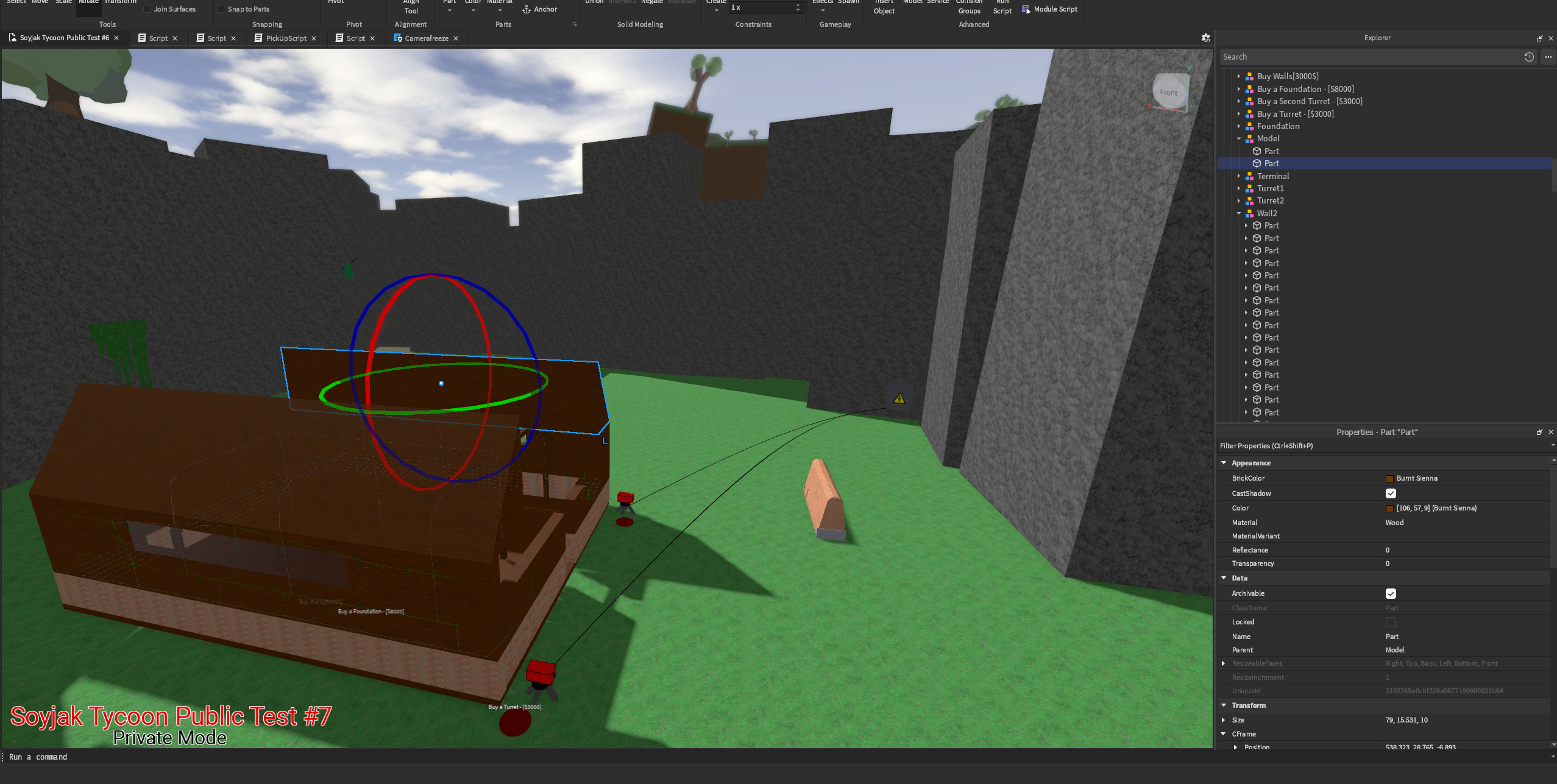
Task: Click the BrickColor Burnt Sienna swatch
Action: pos(1389,479)
